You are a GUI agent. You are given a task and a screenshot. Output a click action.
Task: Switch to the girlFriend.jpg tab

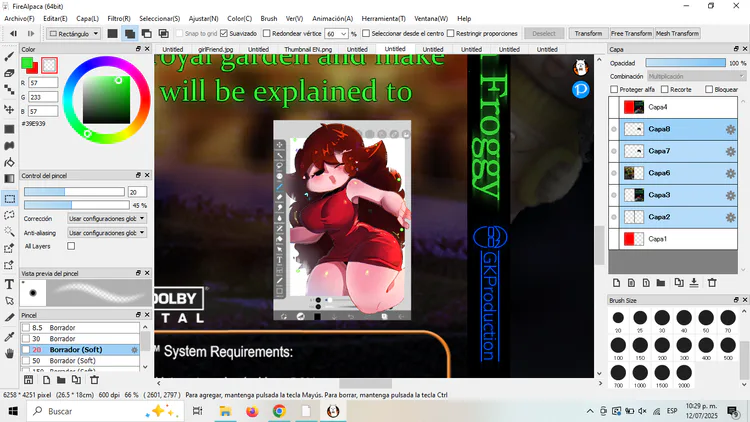[x=216, y=49]
